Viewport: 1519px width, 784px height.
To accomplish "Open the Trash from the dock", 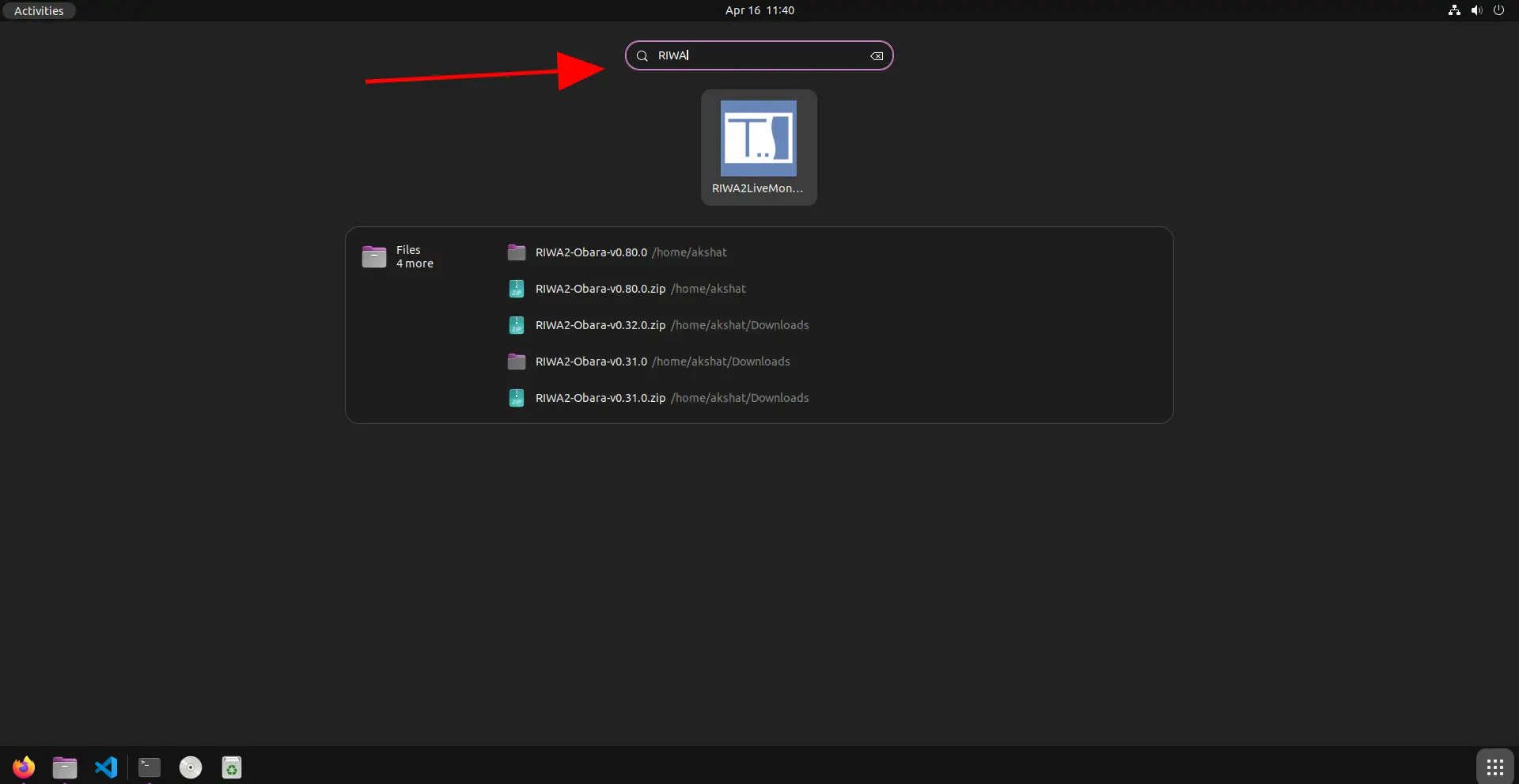I will tap(232, 767).
